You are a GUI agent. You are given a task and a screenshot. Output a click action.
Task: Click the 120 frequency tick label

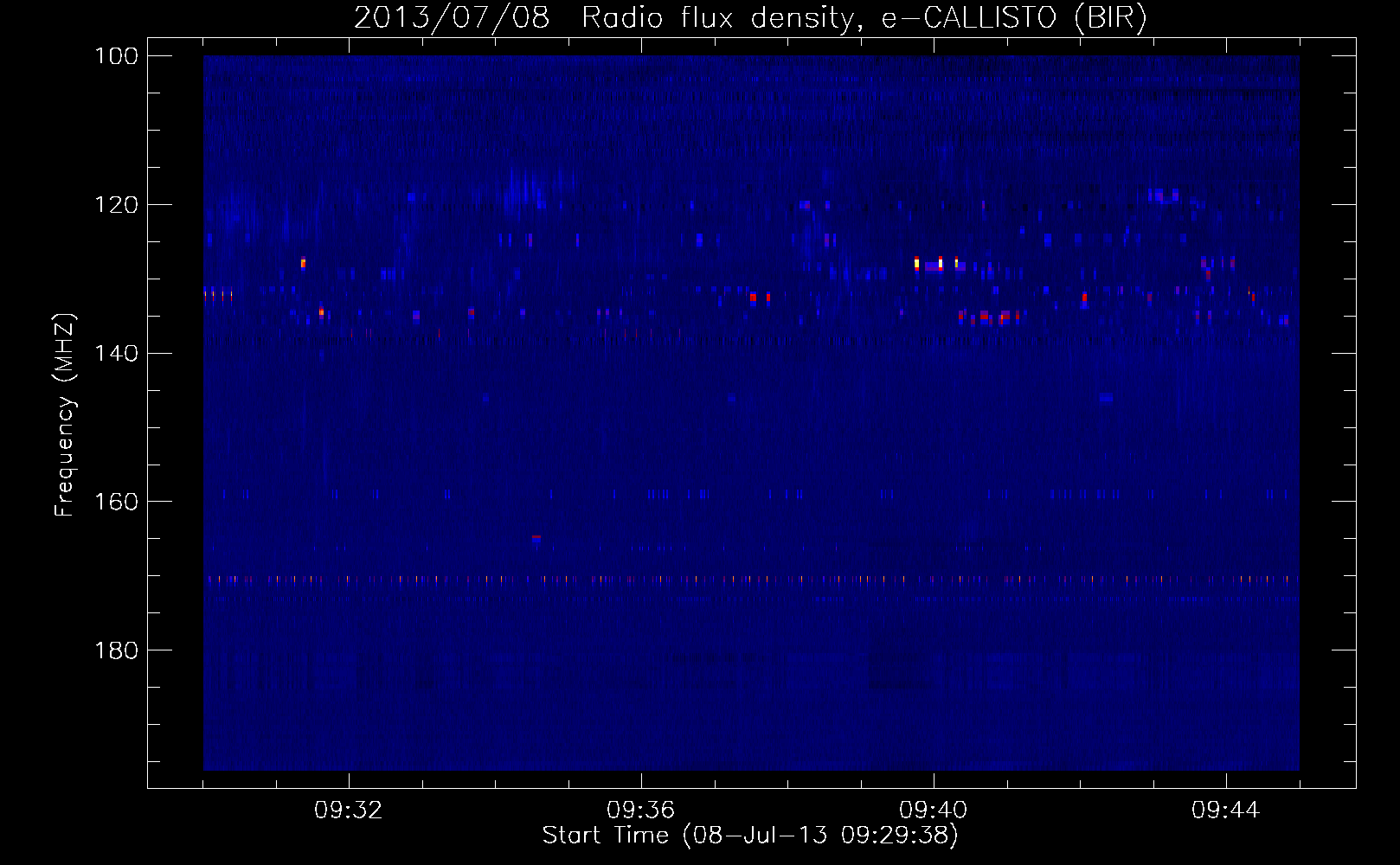point(117,205)
